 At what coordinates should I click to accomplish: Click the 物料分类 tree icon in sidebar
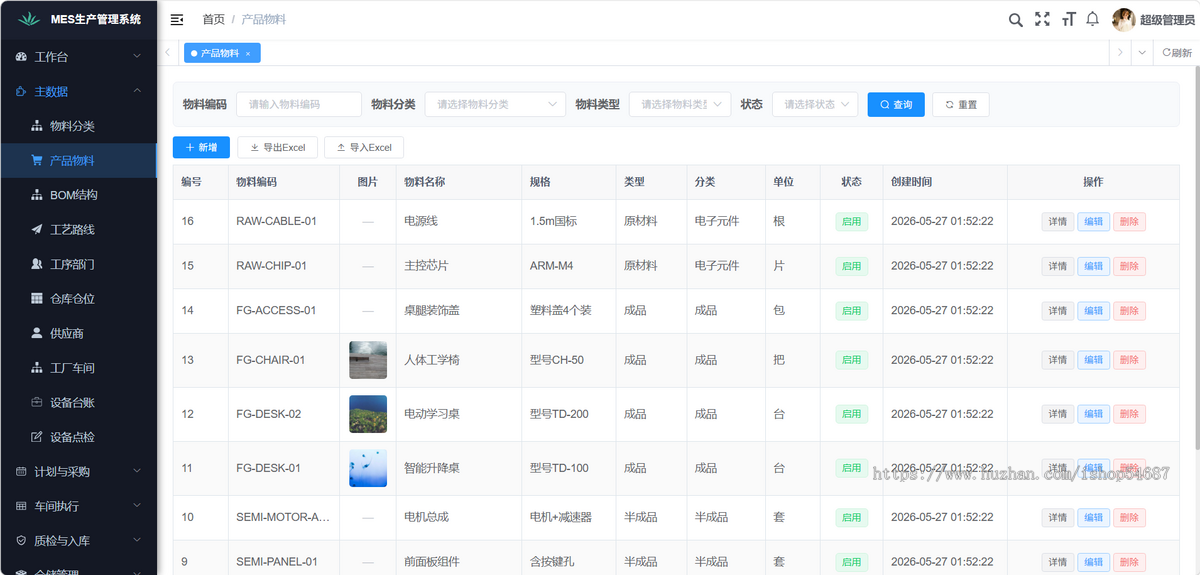point(37,126)
